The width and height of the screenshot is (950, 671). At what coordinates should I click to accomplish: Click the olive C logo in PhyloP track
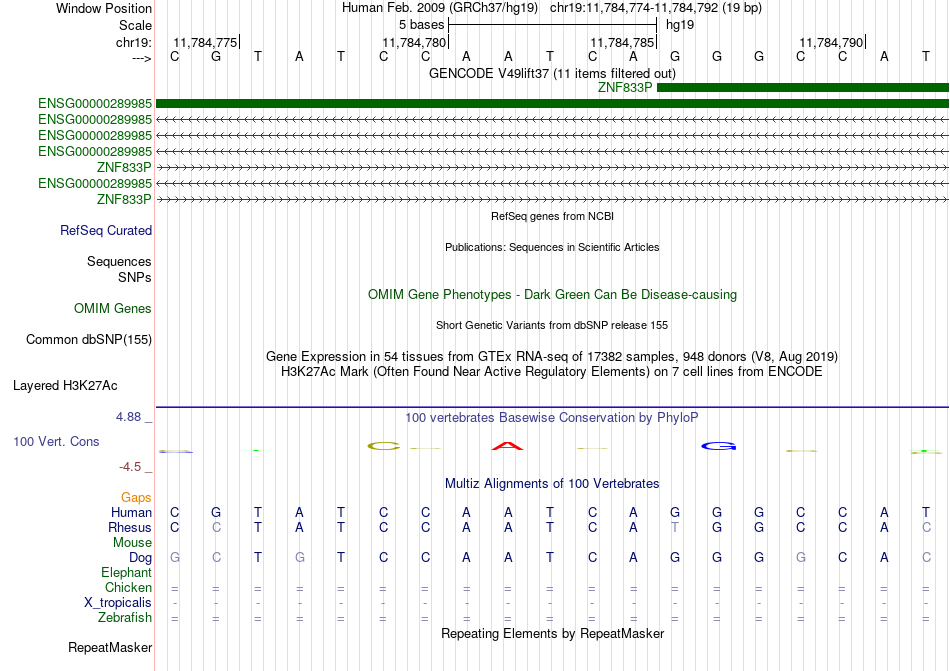(384, 446)
